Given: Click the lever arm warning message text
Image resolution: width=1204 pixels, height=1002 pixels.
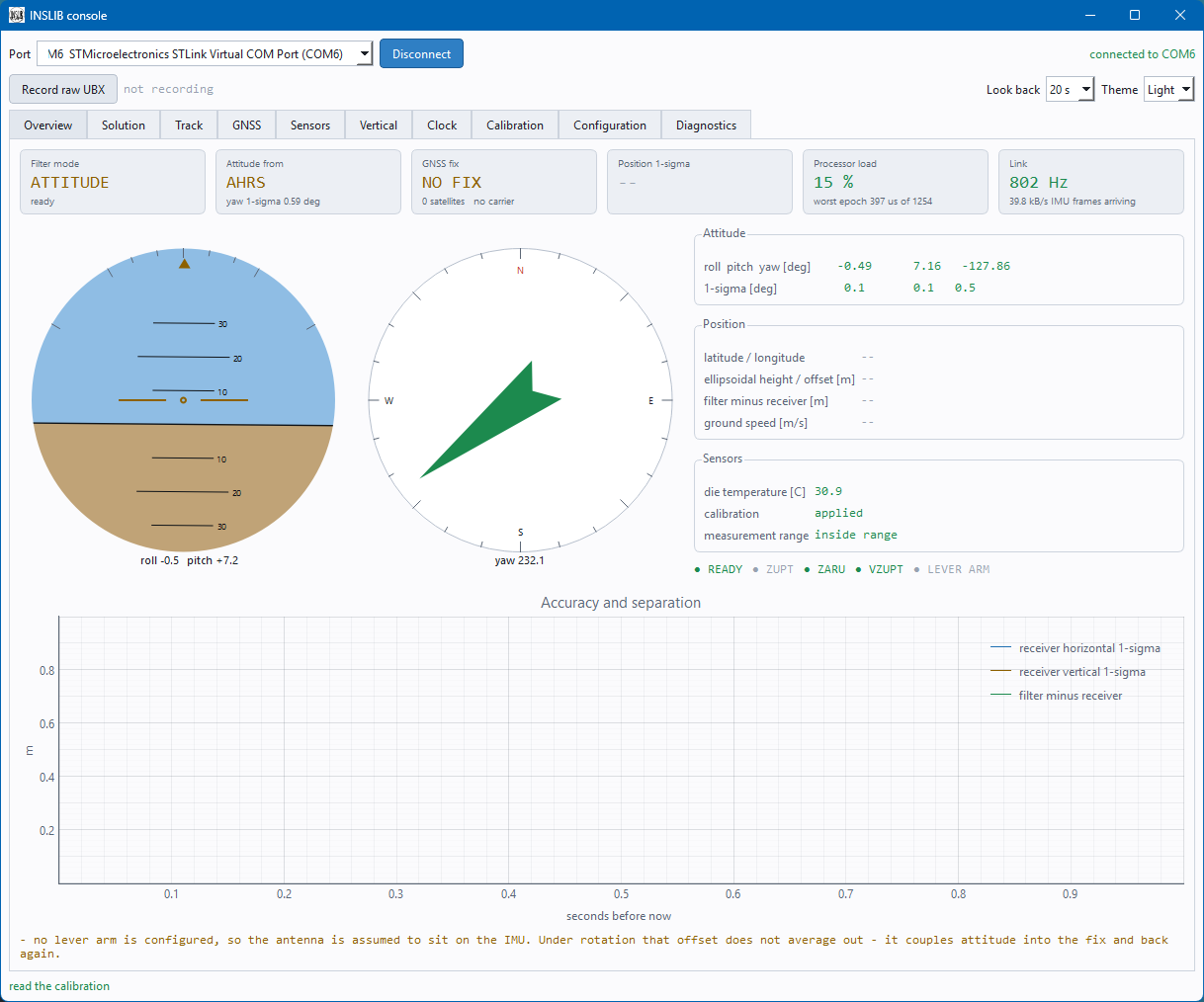Looking at the screenshot, I should click(594, 947).
